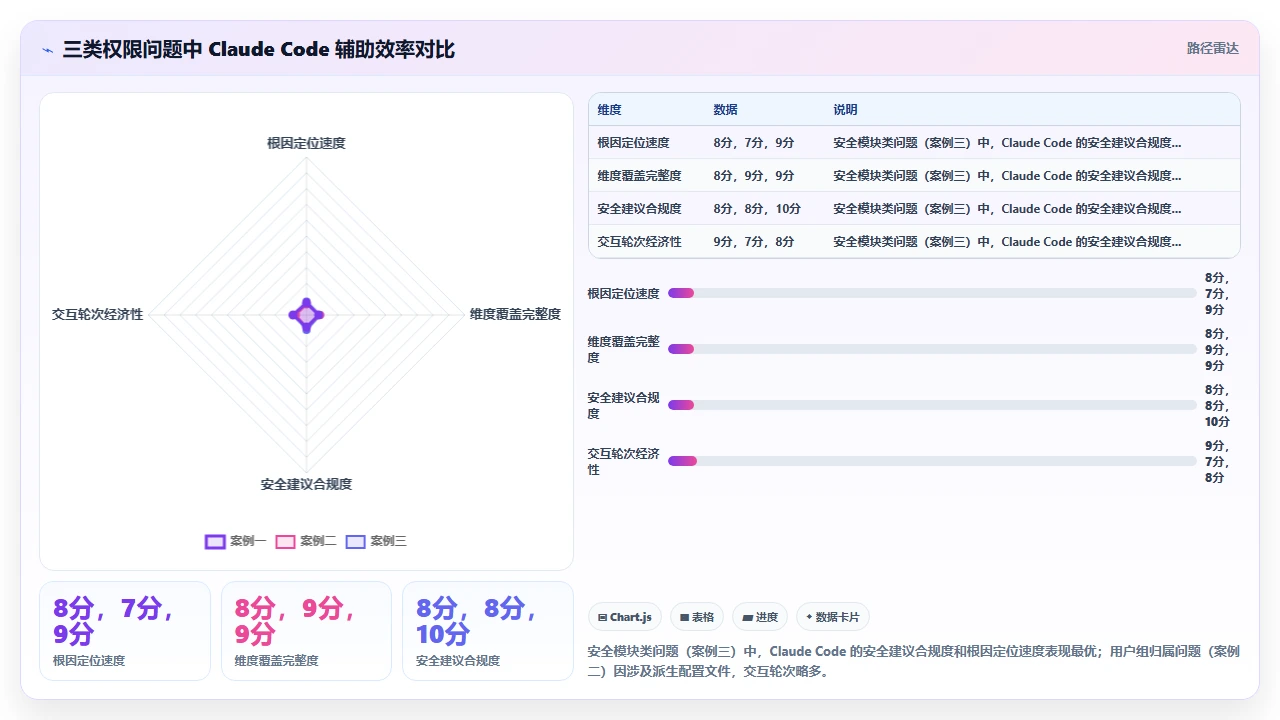This screenshot has height=720, width=1280.
Task: Click the 交互轮次经济性 label beside its progress bar
Action: pyautogui.click(x=624, y=461)
